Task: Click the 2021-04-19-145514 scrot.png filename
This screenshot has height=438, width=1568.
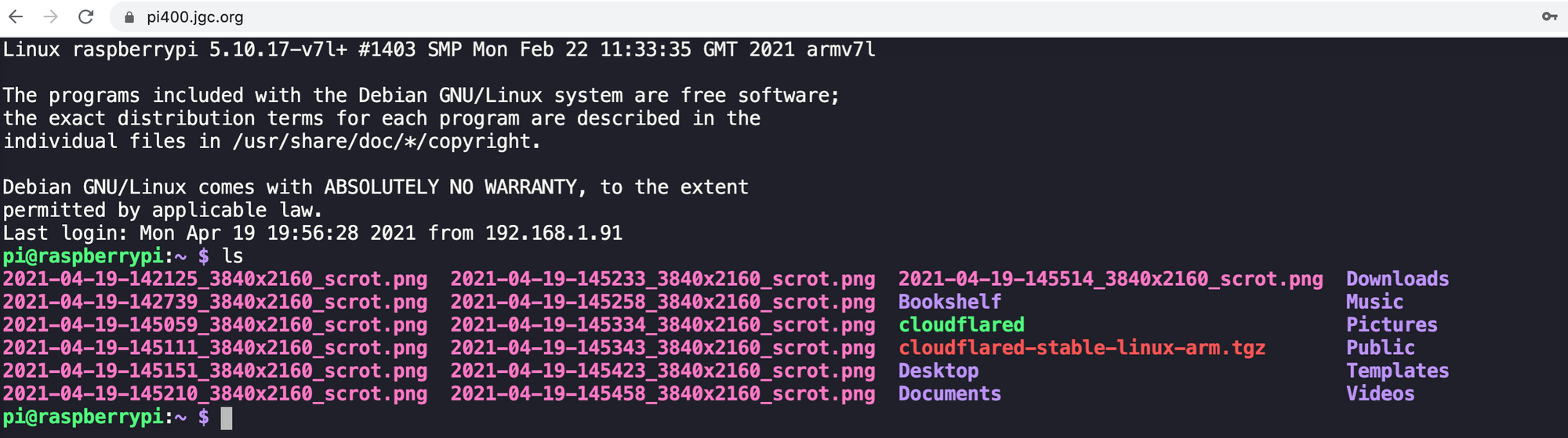Action: point(1110,279)
